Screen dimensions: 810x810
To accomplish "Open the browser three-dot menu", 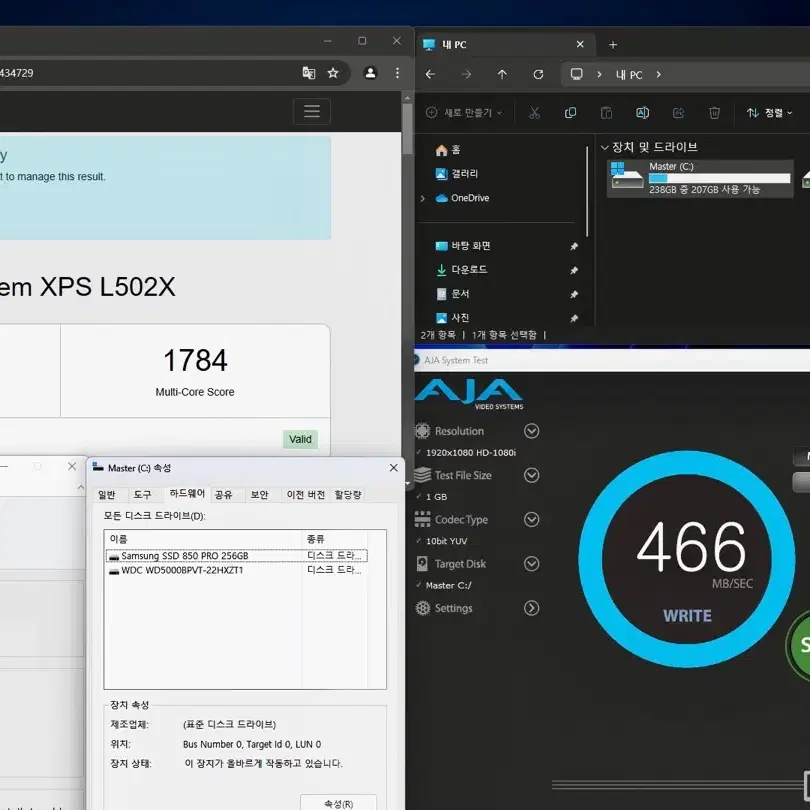I will point(397,73).
